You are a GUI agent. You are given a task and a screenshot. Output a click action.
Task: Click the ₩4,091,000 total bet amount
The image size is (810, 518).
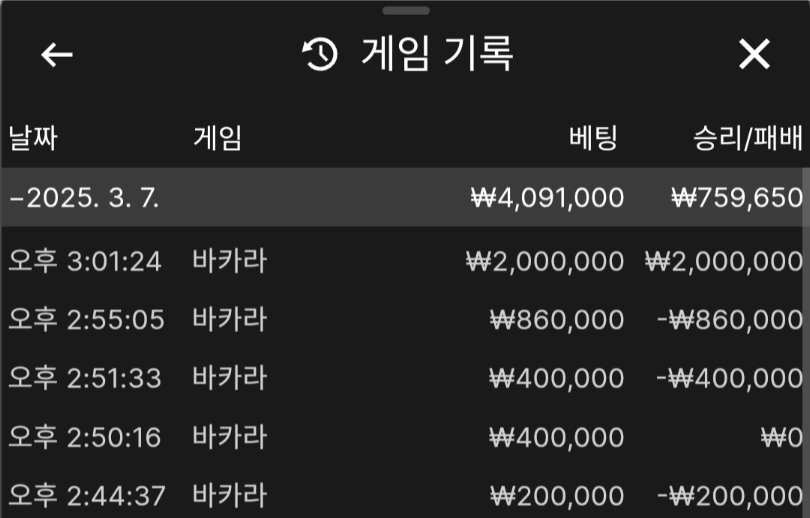[x=548, y=197]
